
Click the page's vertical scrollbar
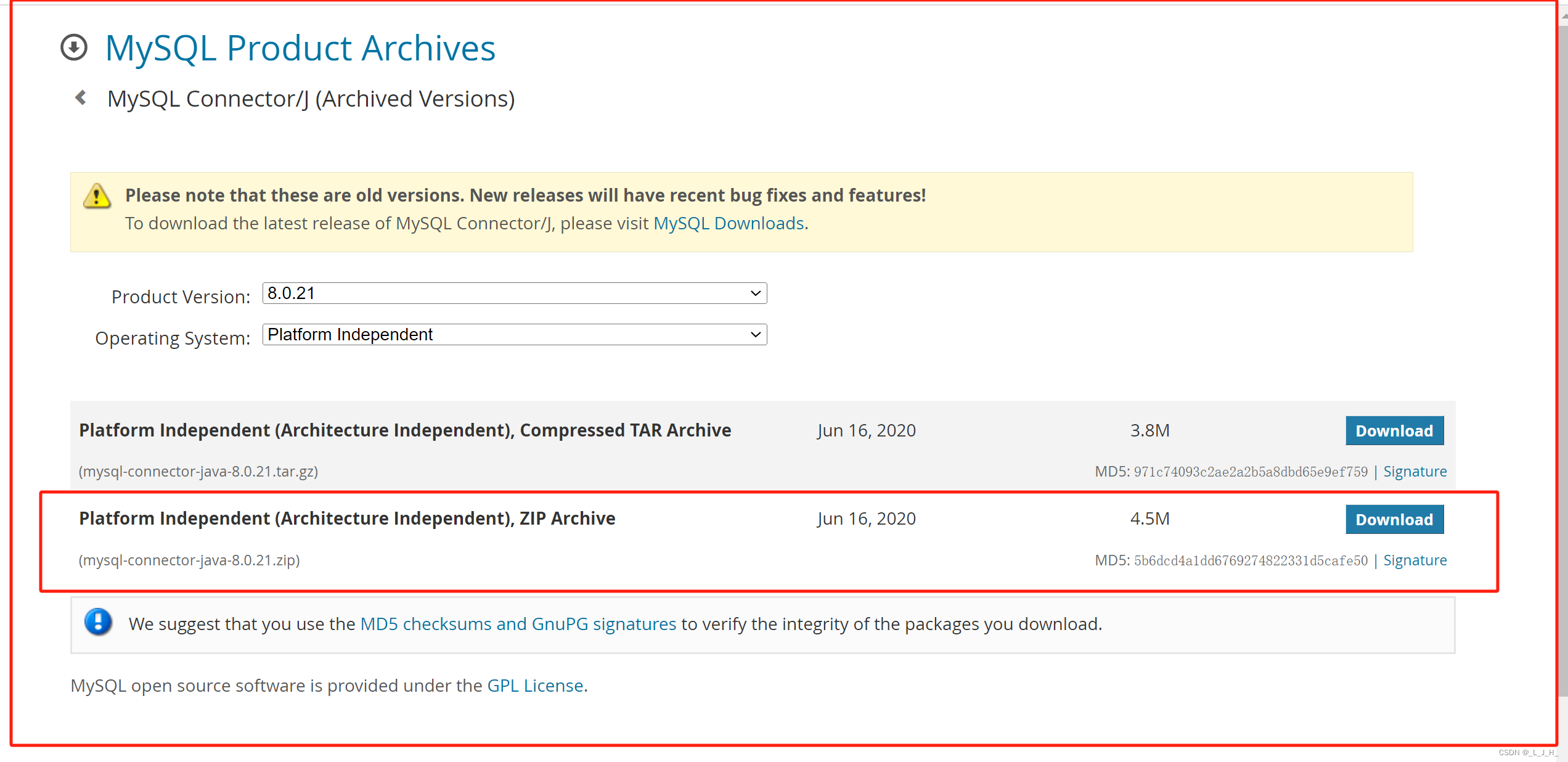click(1562, 370)
